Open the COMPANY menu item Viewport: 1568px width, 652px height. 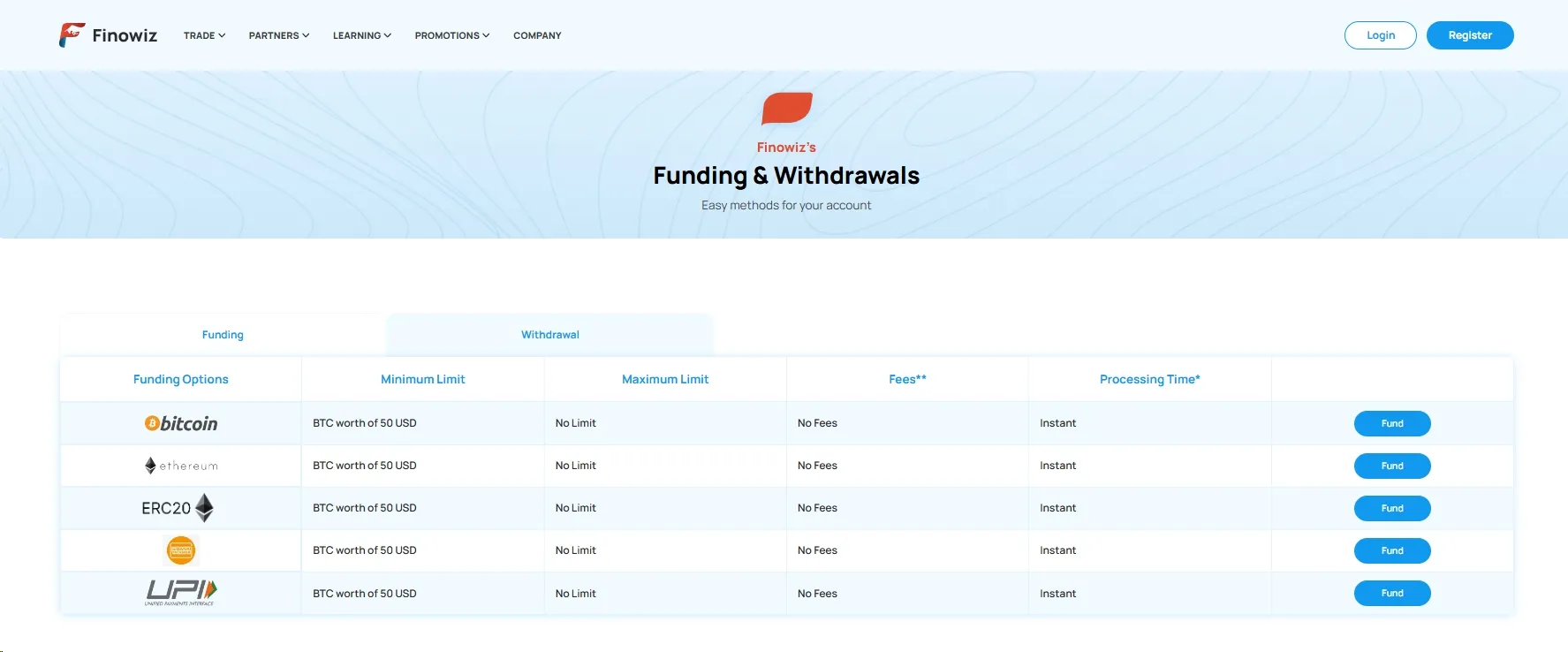tap(537, 35)
